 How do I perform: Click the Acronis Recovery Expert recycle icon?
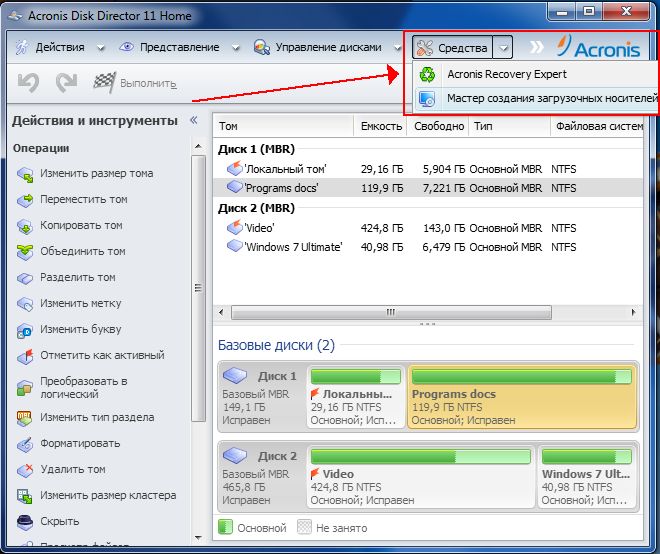(x=427, y=75)
